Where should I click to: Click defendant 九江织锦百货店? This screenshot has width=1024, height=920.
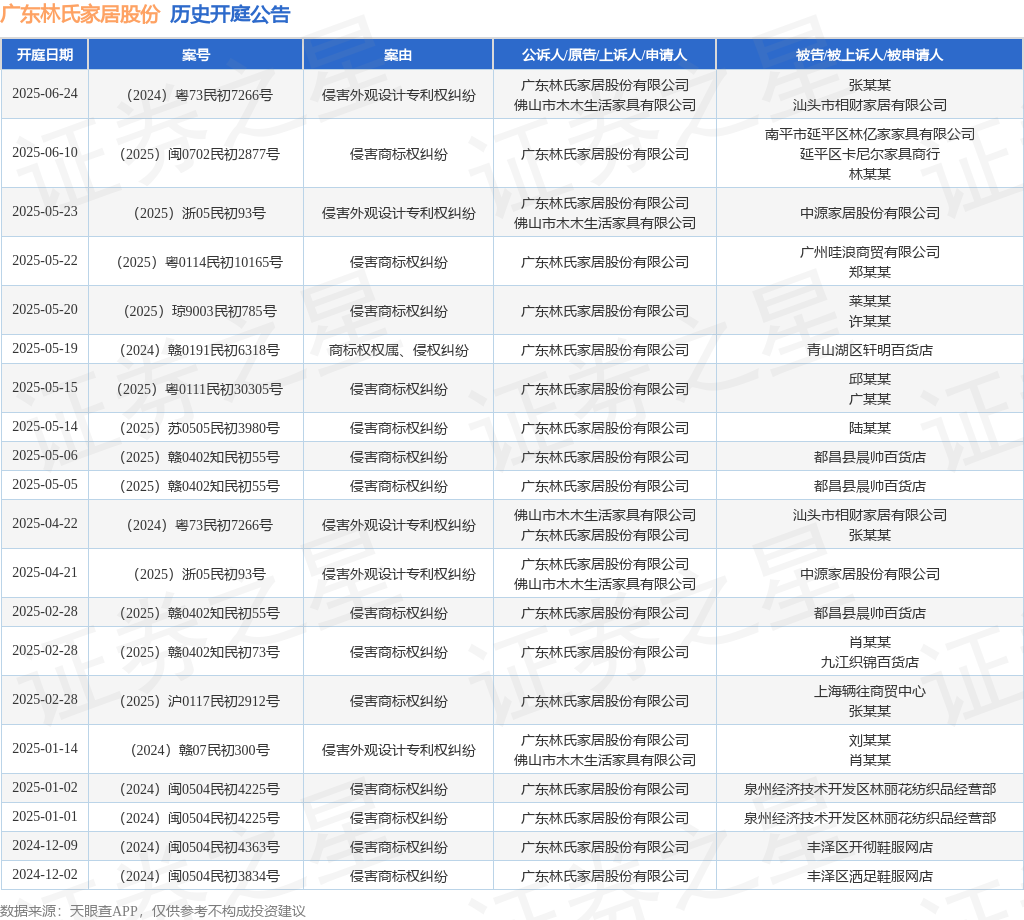(x=869, y=662)
